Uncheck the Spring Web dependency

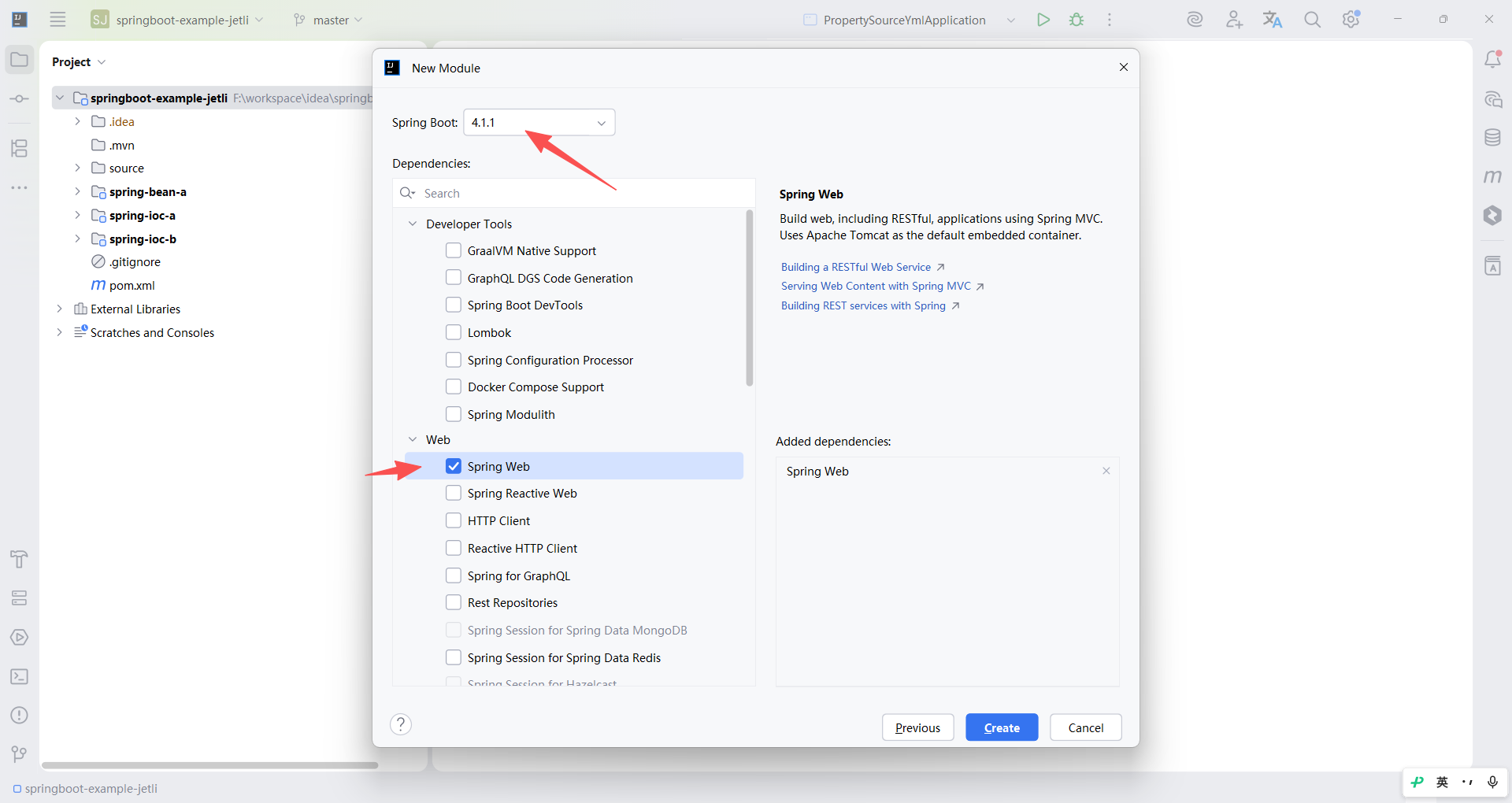pyautogui.click(x=454, y=466)
